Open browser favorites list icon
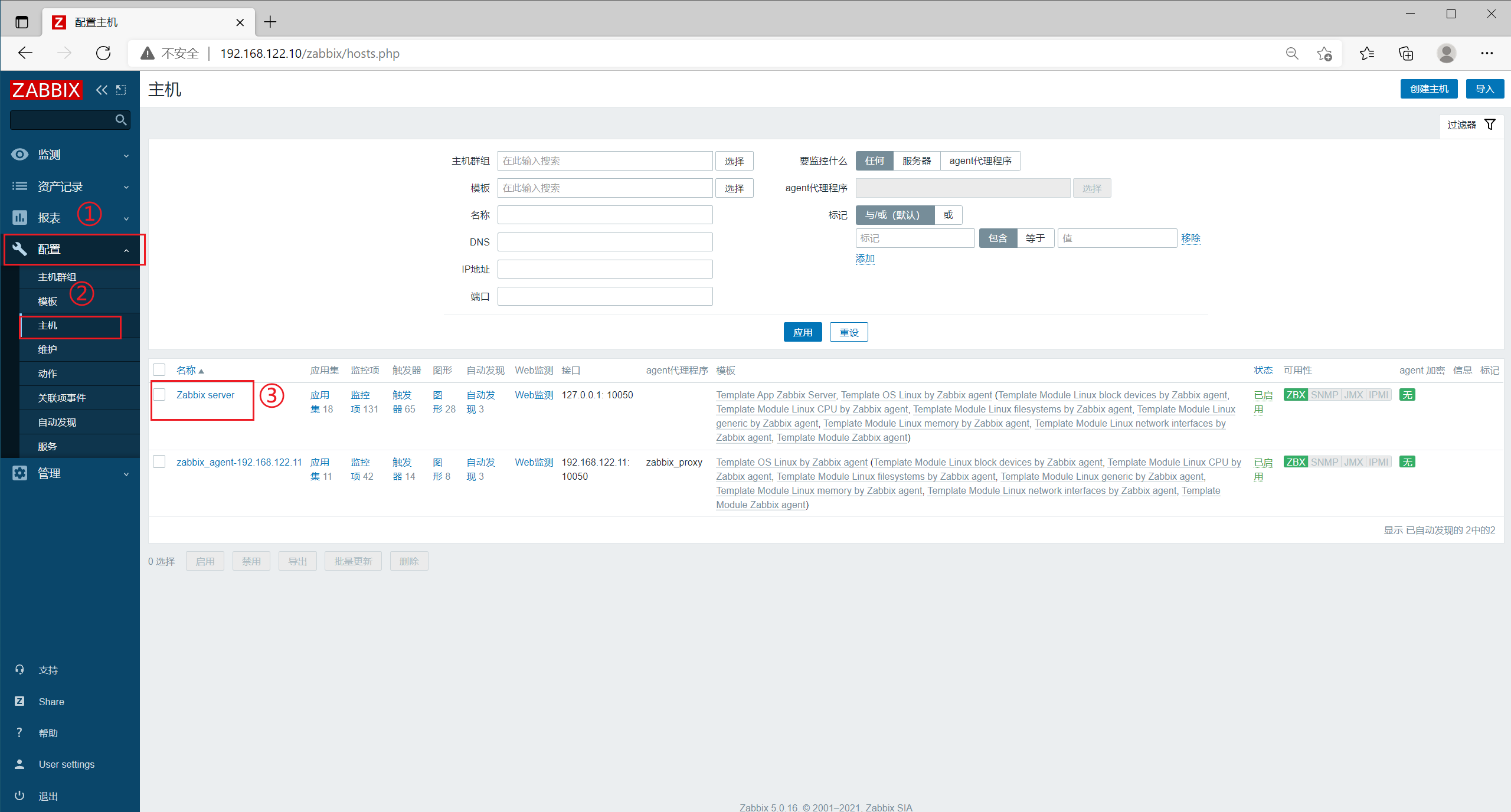The width and height of the screenshot is (1511, 812). [x=1366, y=54]
